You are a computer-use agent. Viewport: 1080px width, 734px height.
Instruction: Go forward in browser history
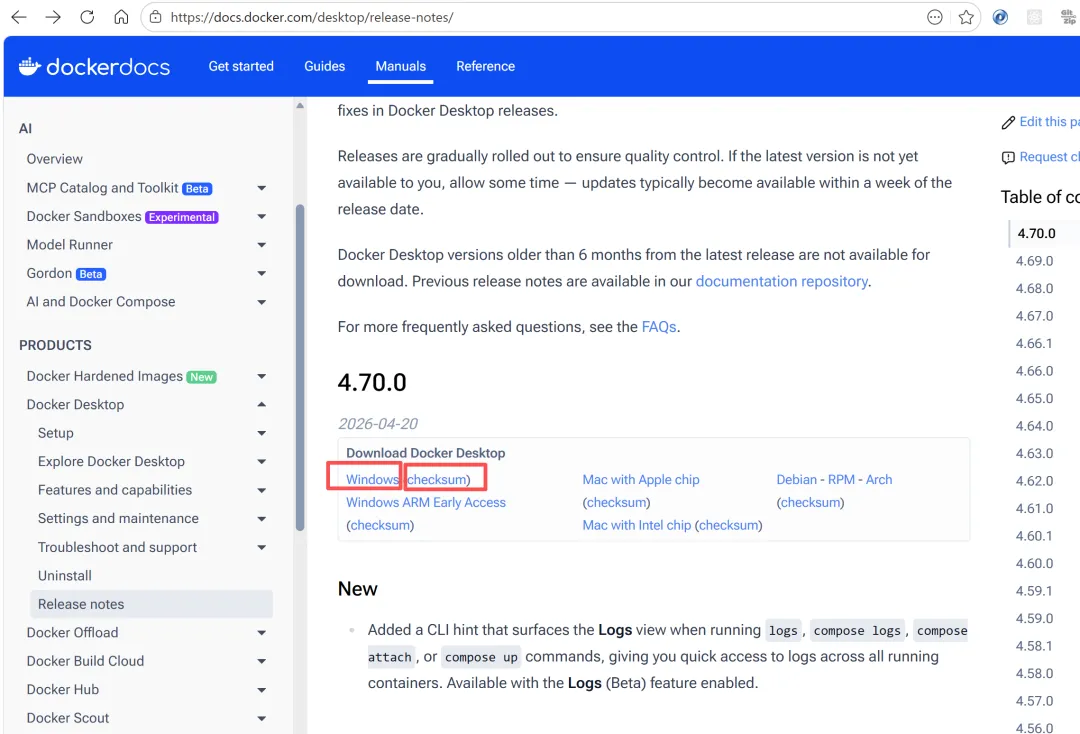click(53, 17)
